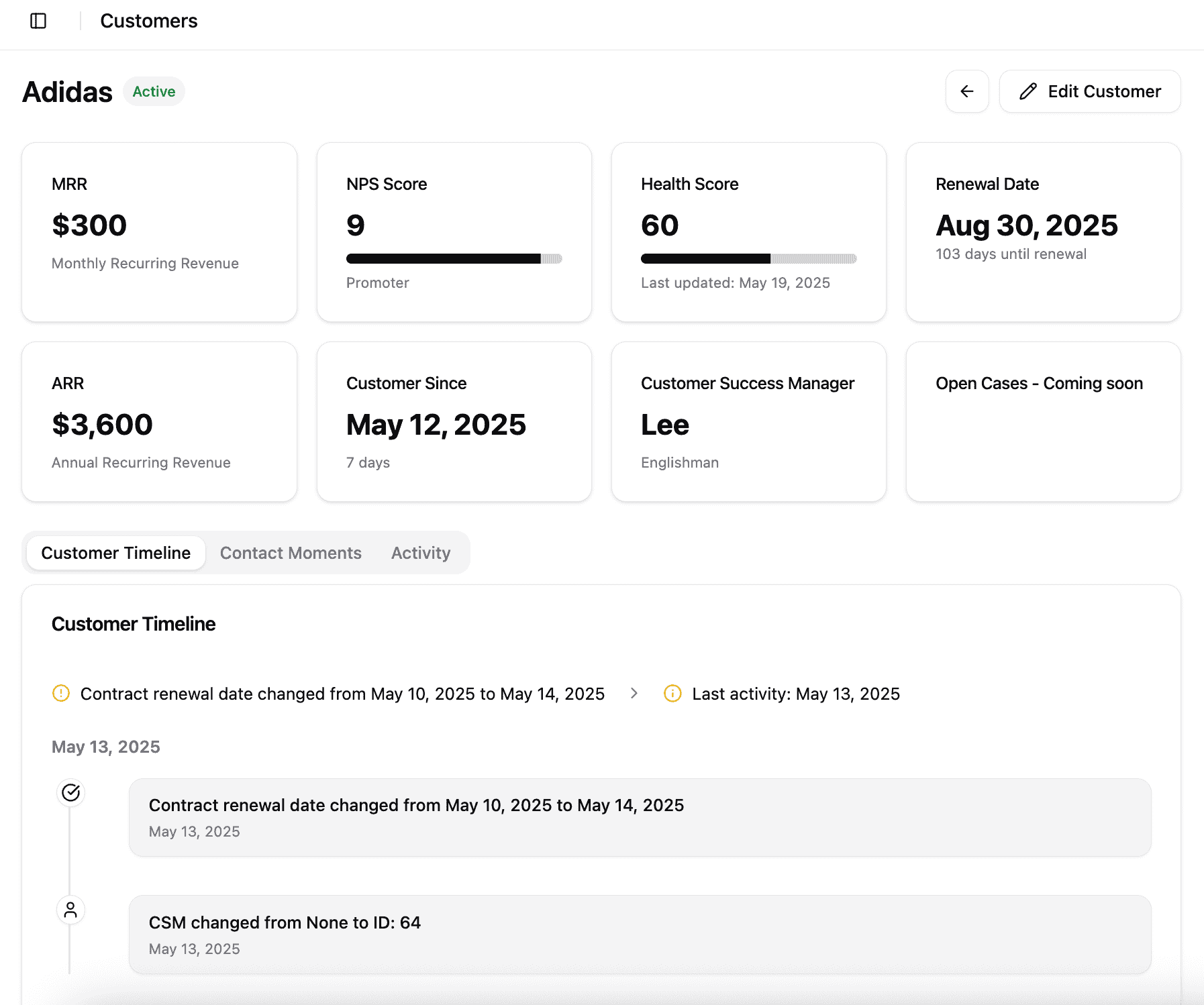This screenshot has height=1005, width=1204.
Task: Open the Activity tab
Action: [421, 553]
